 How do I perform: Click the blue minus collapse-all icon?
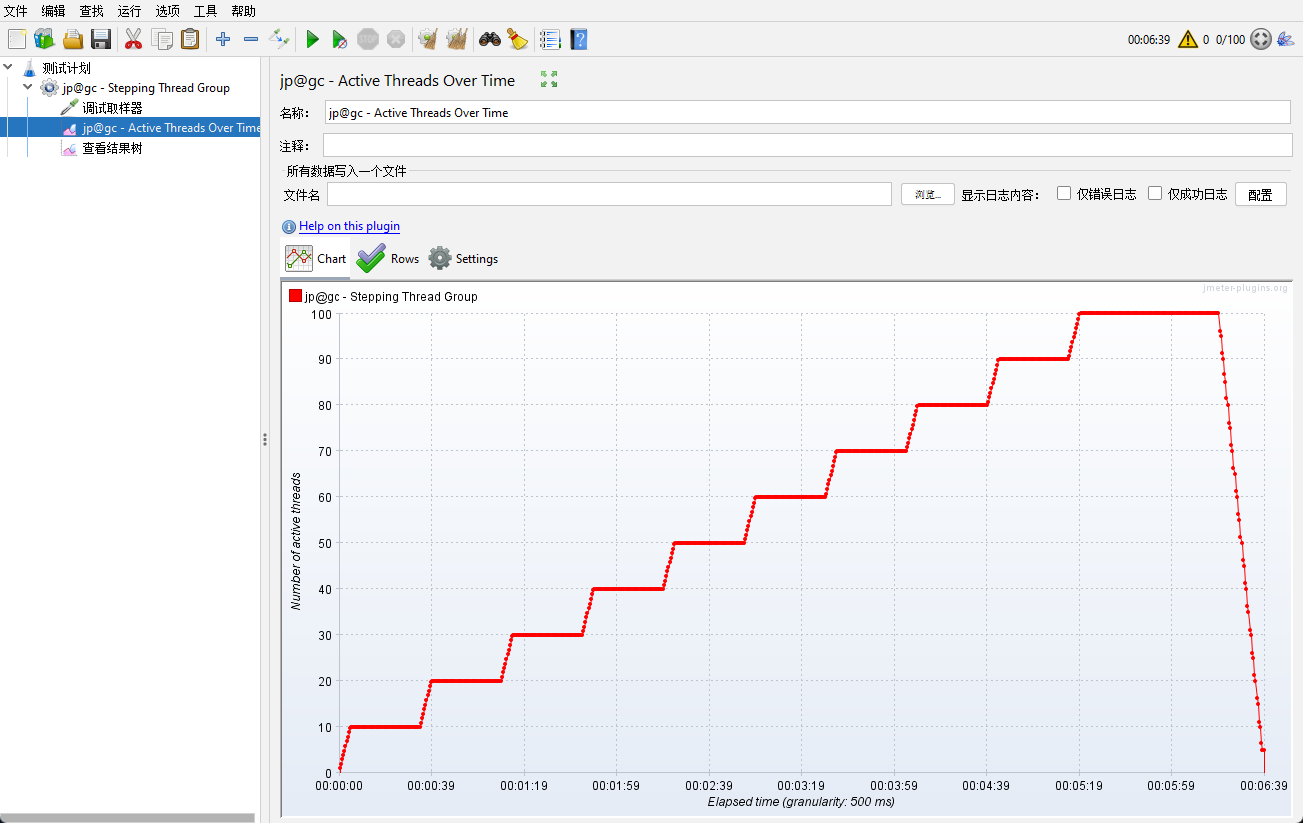pyautogui.click(x=251, y=39)
